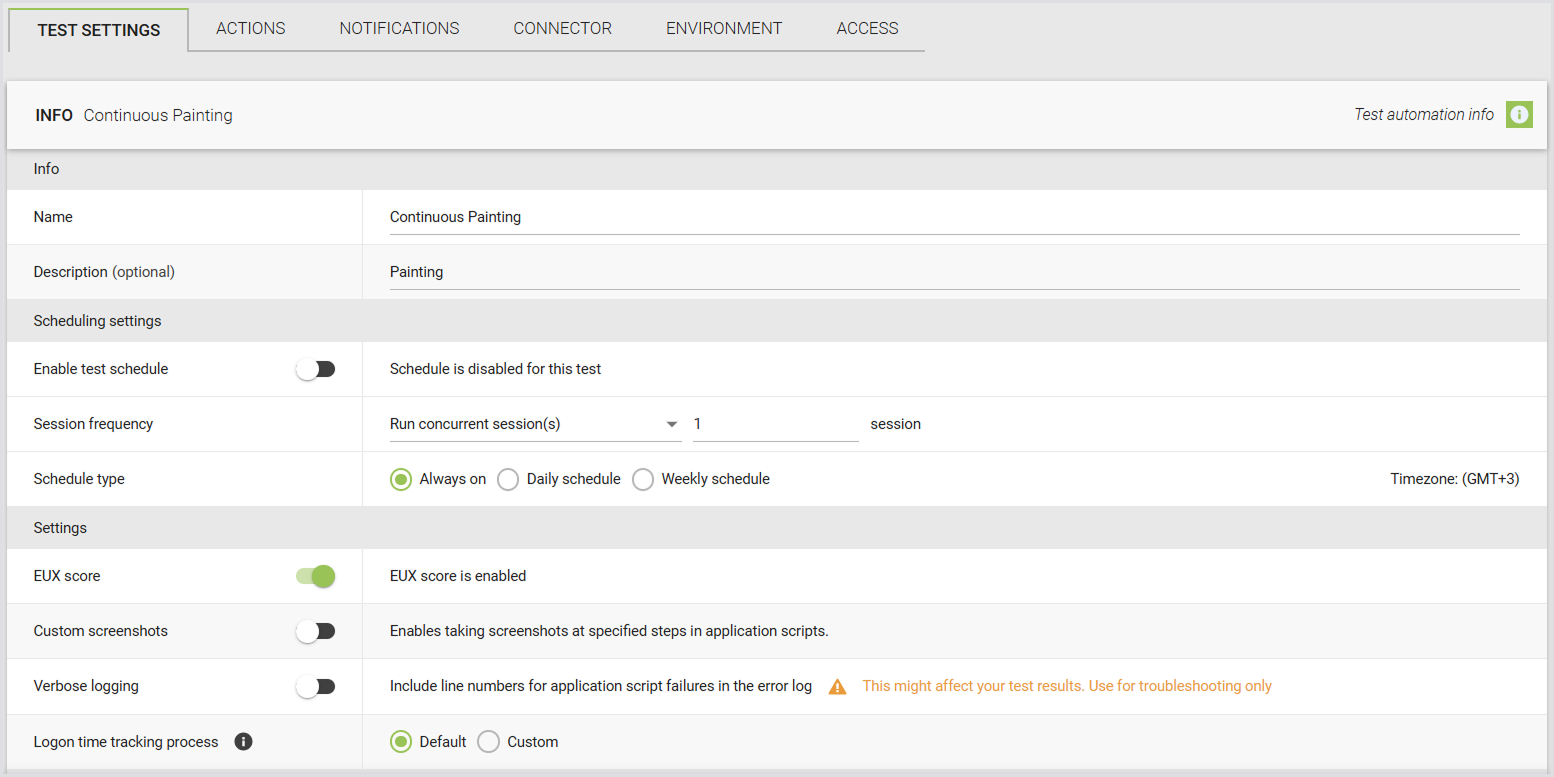Click the Name field containing Continuous Painting
The height and width of the screenshot is (777, 1554).
[x=954, y=217]
